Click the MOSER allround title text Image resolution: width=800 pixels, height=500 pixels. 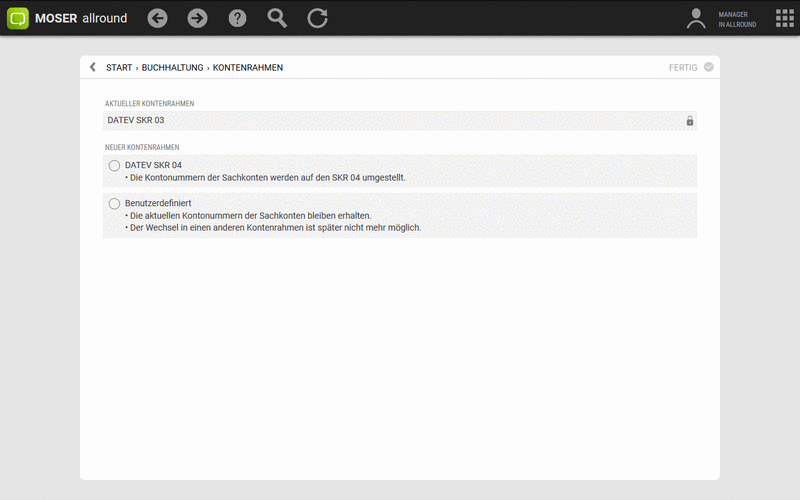coord(81,18)
